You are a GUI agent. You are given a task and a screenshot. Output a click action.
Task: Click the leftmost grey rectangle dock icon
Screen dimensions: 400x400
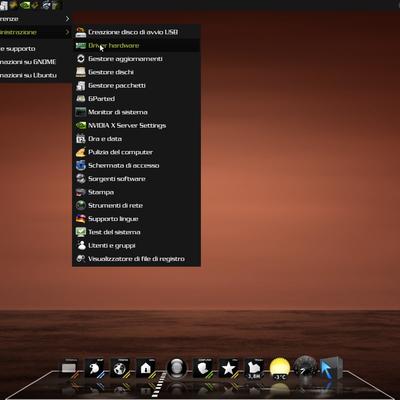69,368
